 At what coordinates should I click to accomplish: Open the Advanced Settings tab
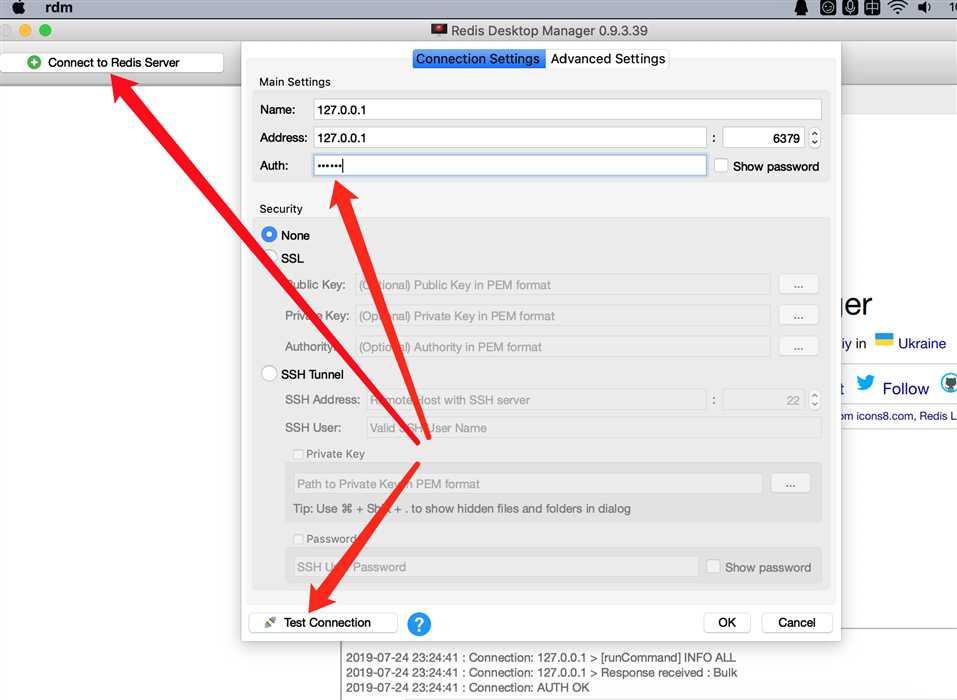pyautogui.click(x=608, y=59)
